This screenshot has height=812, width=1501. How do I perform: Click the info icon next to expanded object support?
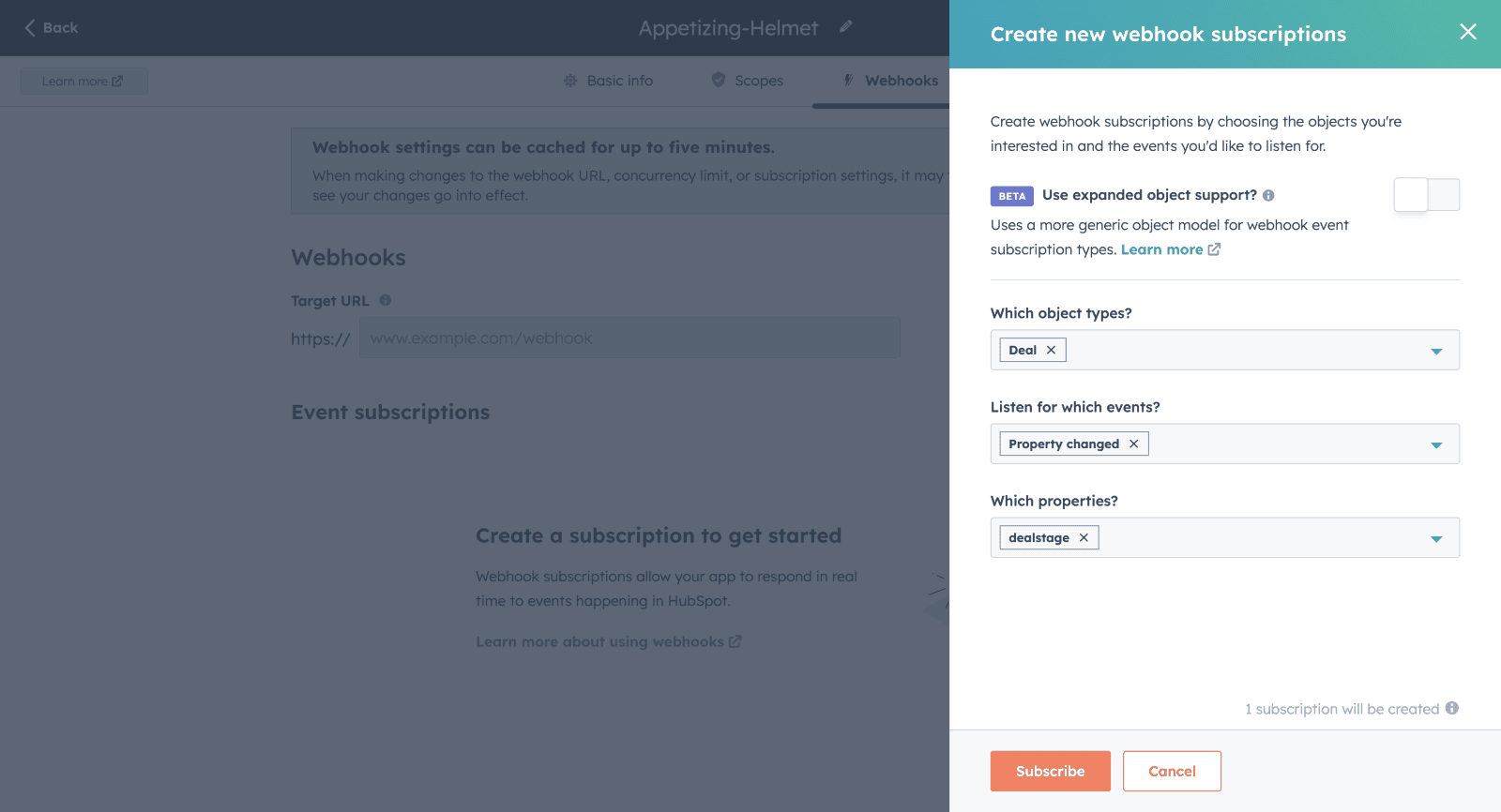(1268, 195)
